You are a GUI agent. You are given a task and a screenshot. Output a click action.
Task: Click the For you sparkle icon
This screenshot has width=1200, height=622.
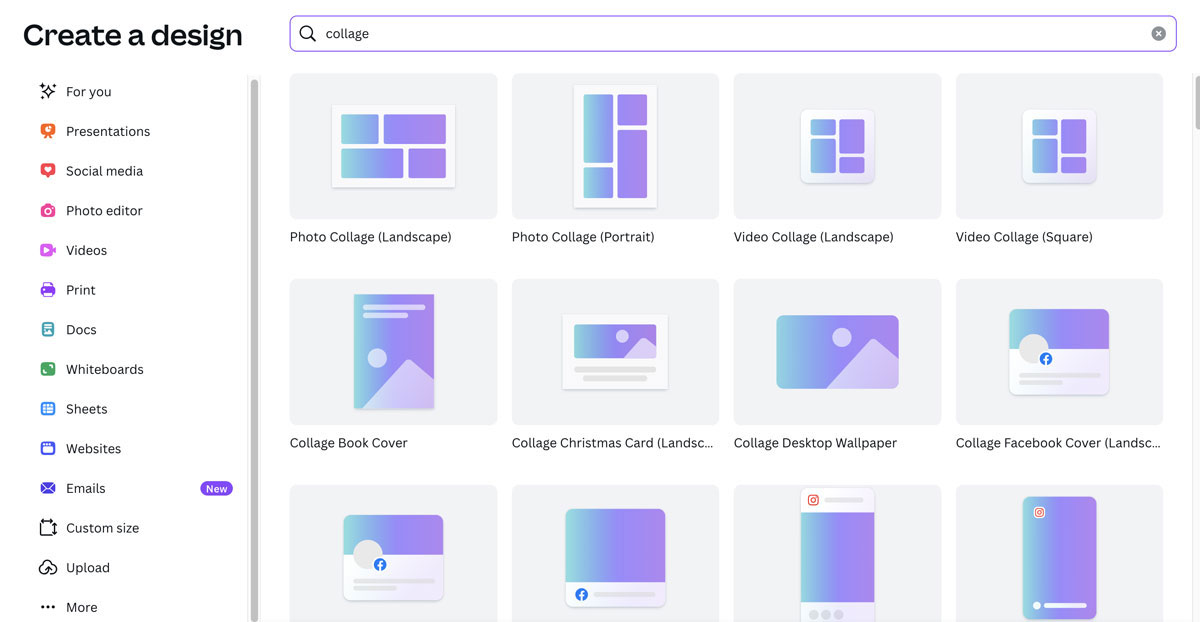(x=48, y=91)
